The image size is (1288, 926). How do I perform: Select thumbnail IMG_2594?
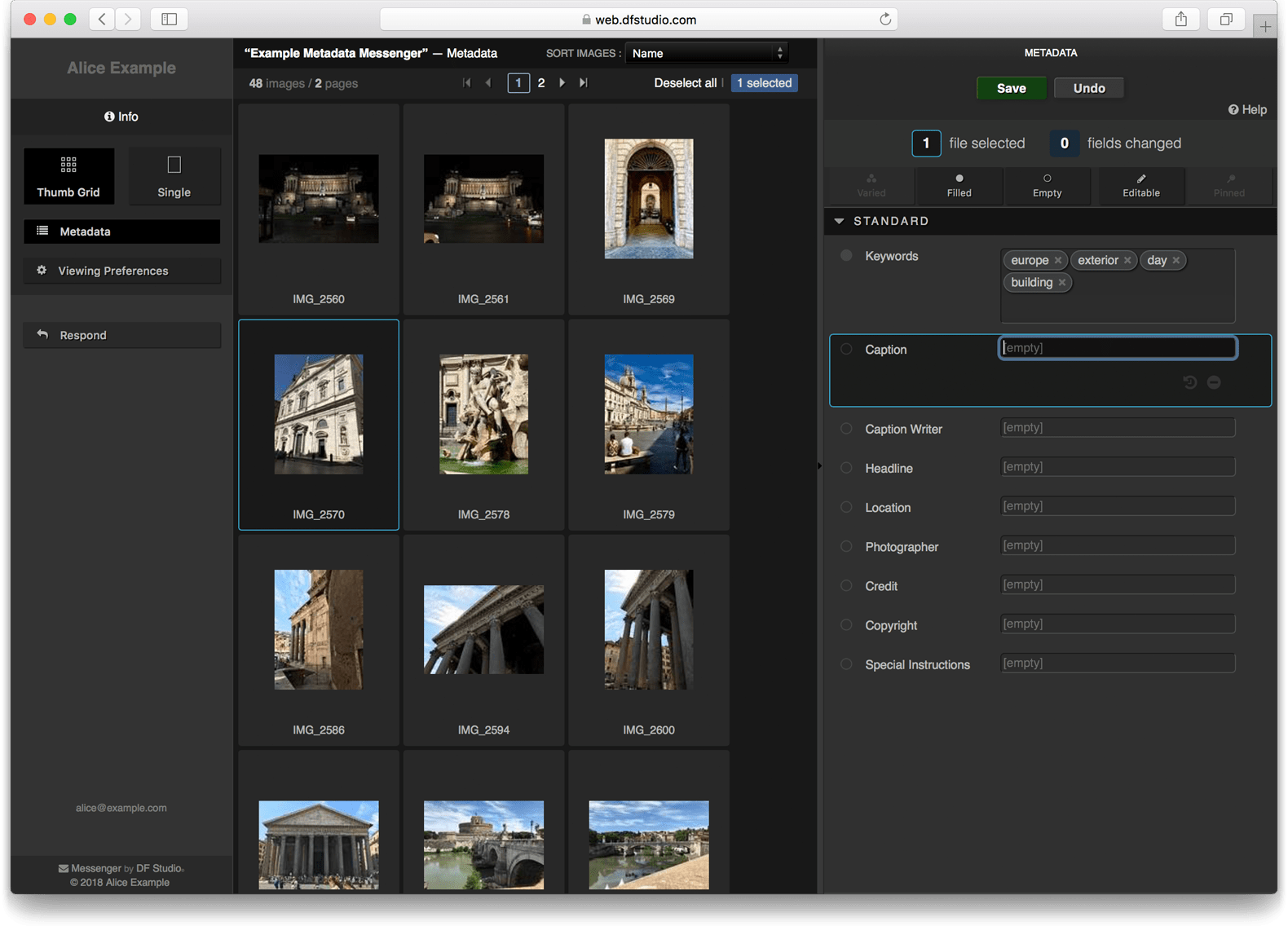point(483,640)
